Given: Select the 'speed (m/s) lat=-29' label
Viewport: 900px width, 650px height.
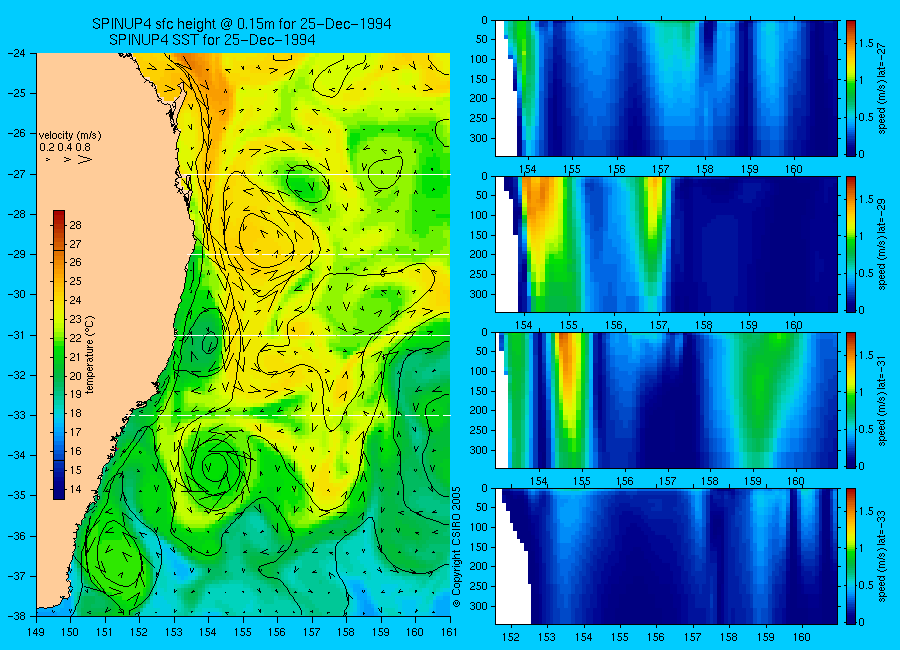Looking at the screenshot, I should click(882, 244).
